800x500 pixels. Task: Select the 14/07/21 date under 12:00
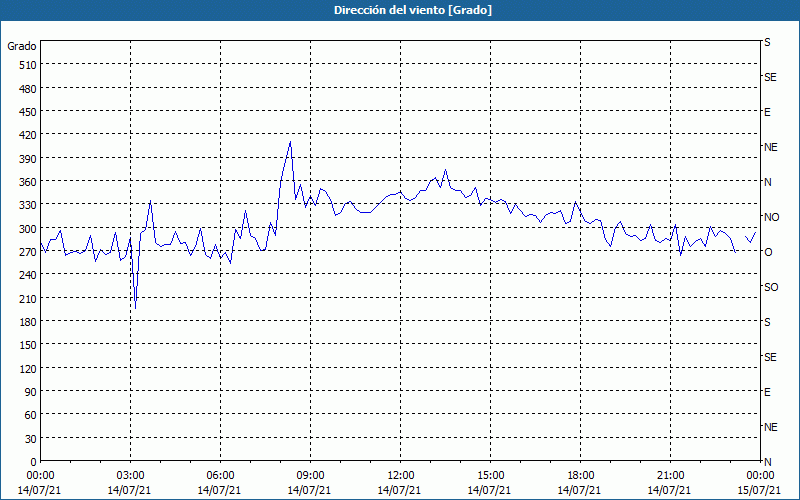[x=399, y=490]
